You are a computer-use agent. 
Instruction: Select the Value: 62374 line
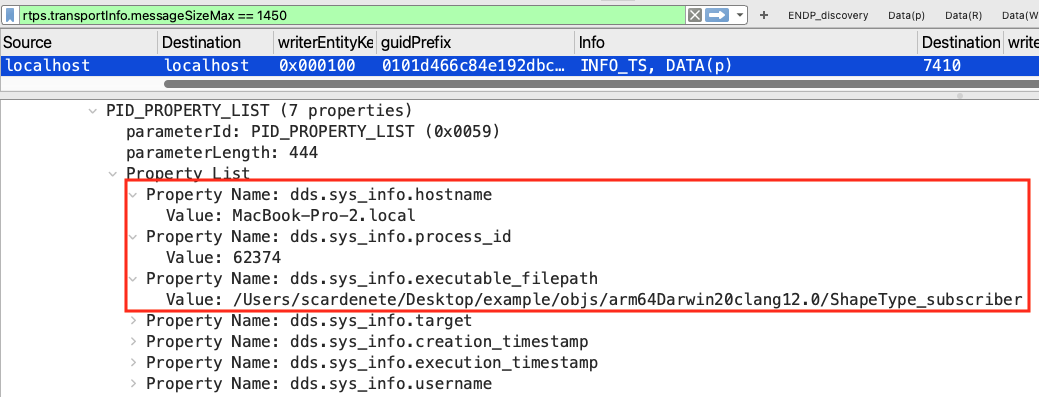click(223, 257)
